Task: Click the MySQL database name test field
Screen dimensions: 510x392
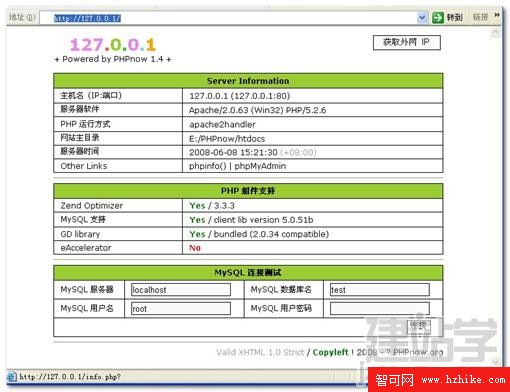Action: (380, 290)
